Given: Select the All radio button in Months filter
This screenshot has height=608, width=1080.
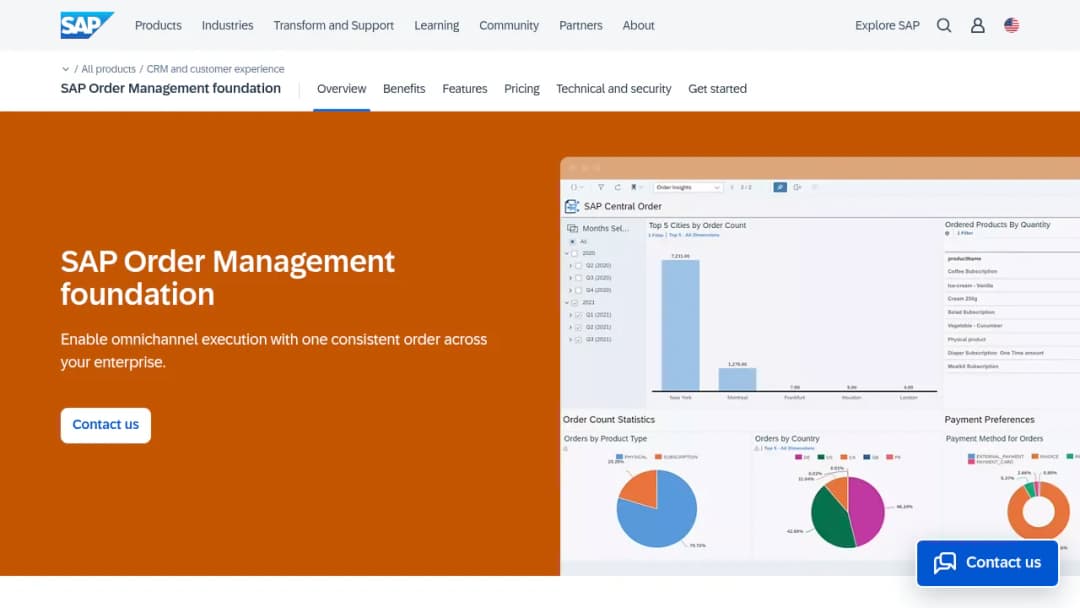Looking at the screenshot, I should point(572,242).
